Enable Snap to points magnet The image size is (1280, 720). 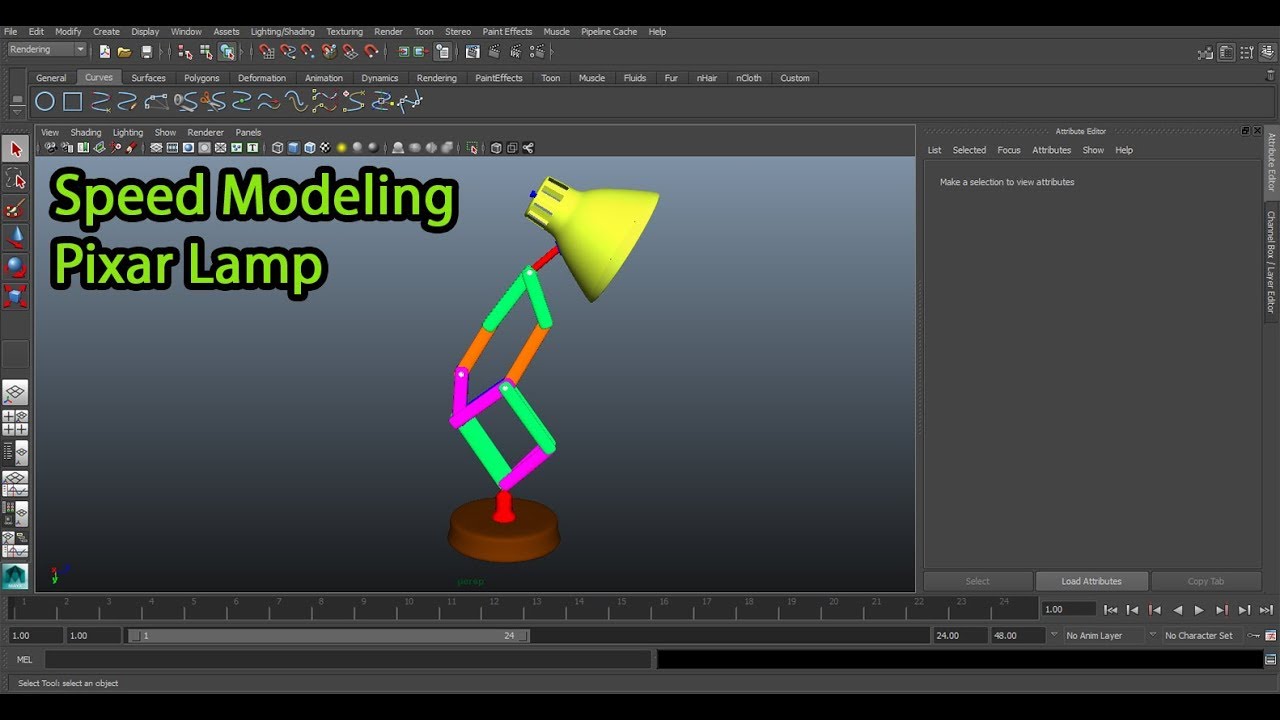point(308,51)
